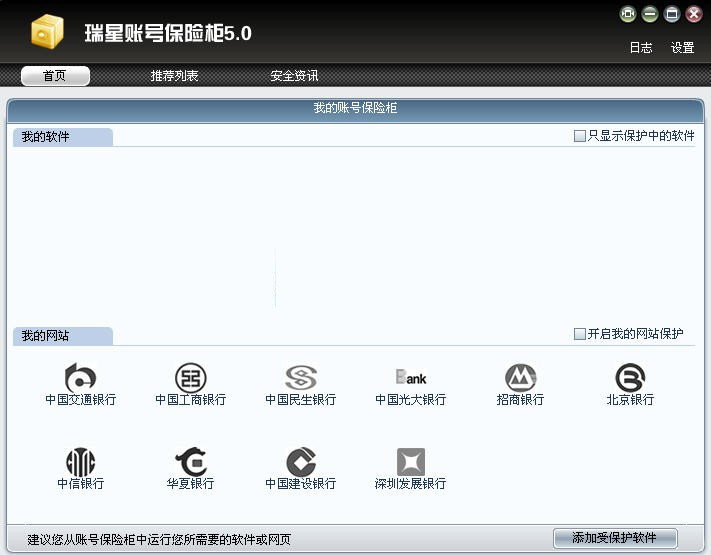Open the 北京银行 bank icon
Viewport: 711px width, 555px height.
pyautogui.click(x=630, y=378)
